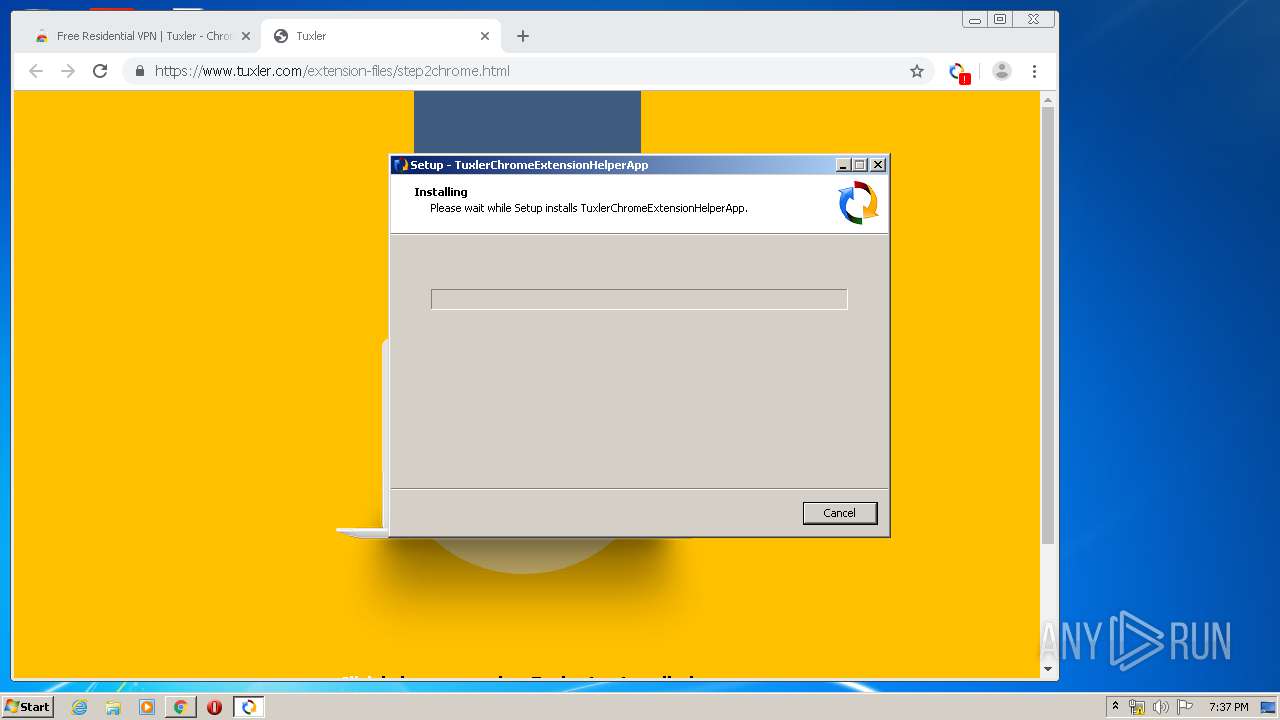Screen dimensions: 1280x720
Task: Open the network tray icon
Action: point(1137,707)
